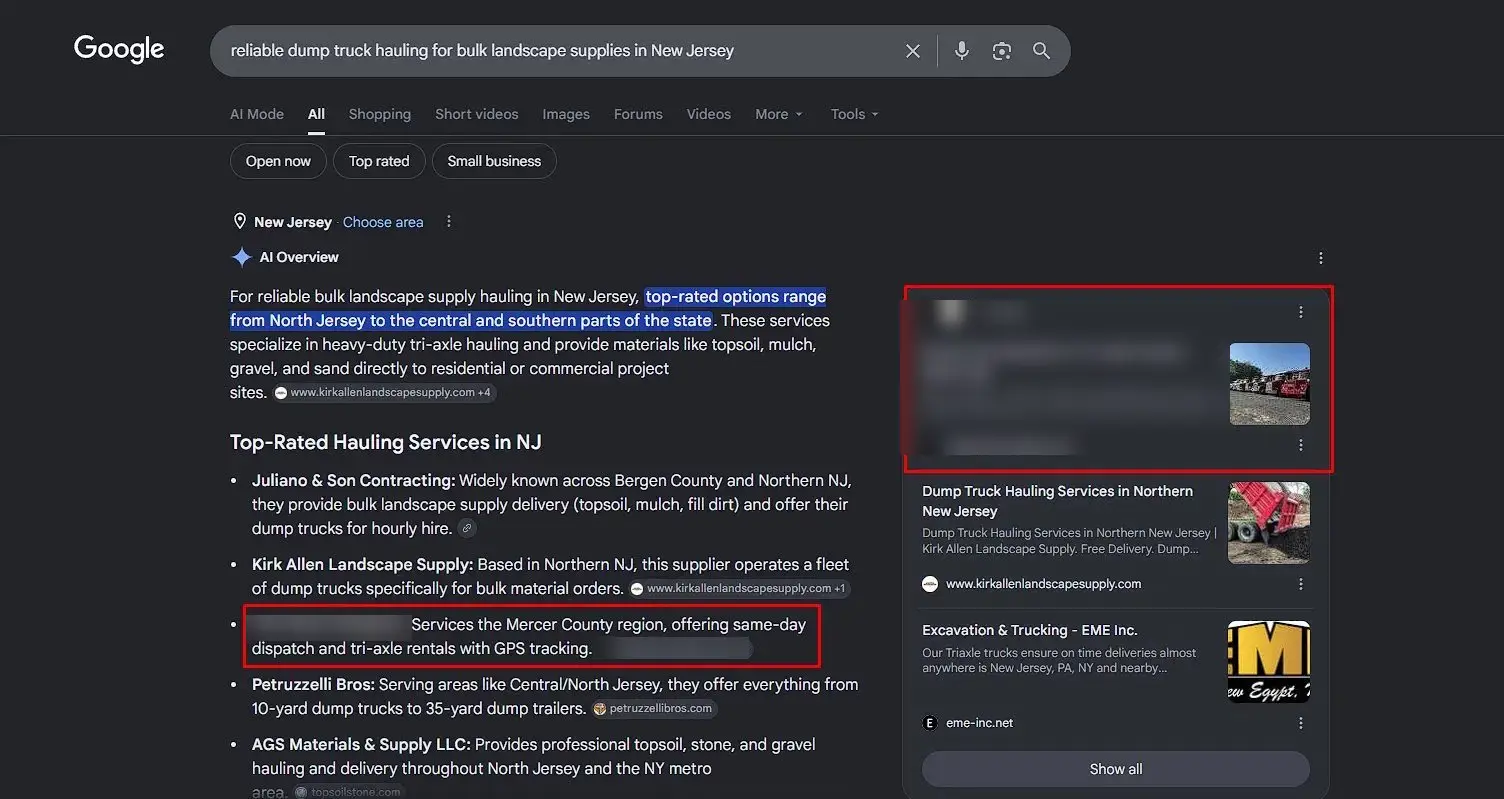Open the Shopping tab
The image size is (1504, 799).
380,114
